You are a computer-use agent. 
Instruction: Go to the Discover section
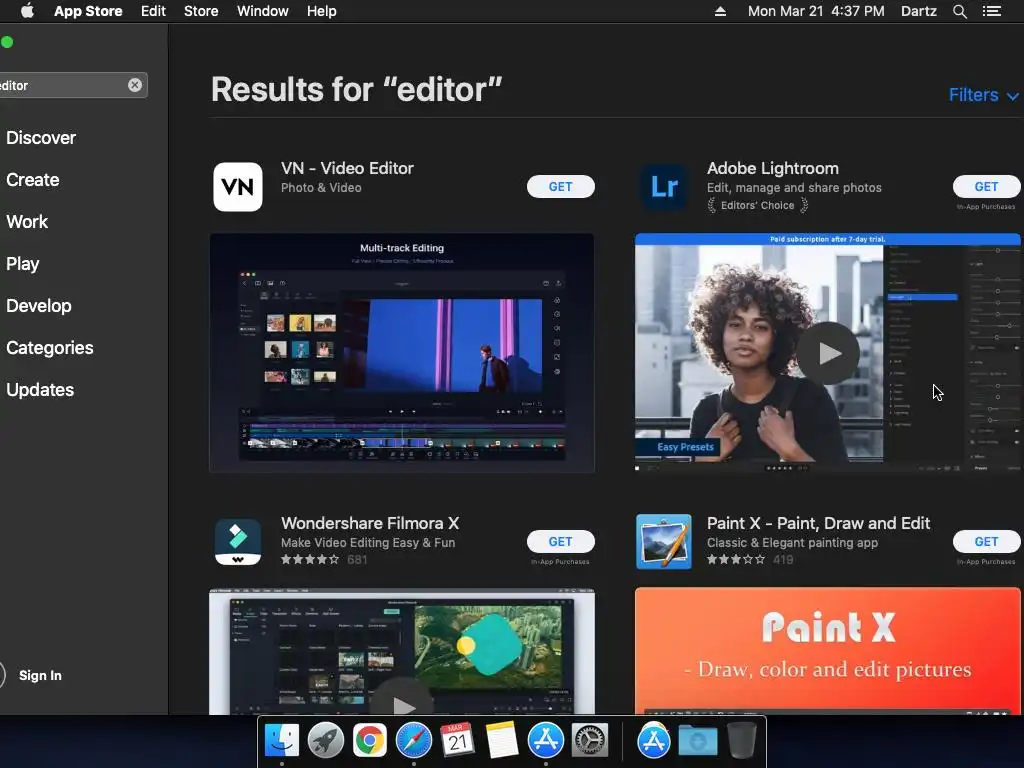pos(41,138)
